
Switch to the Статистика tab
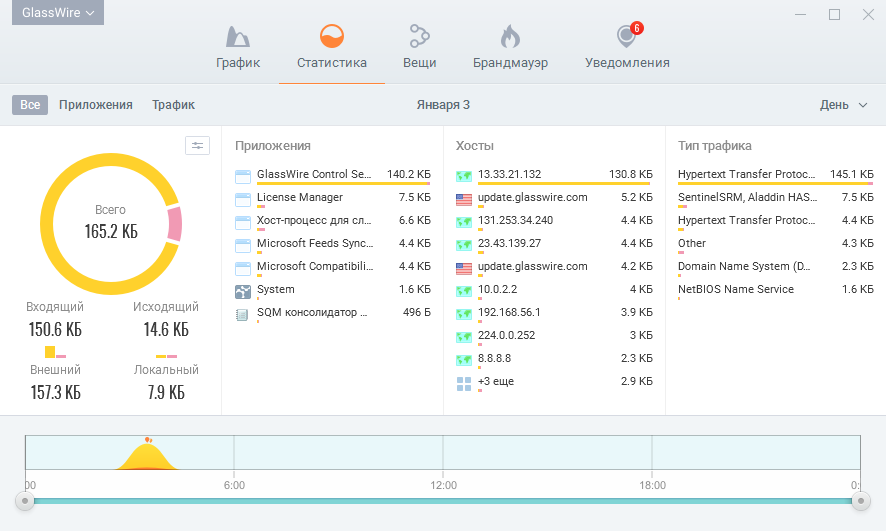(x=332, y=46)
